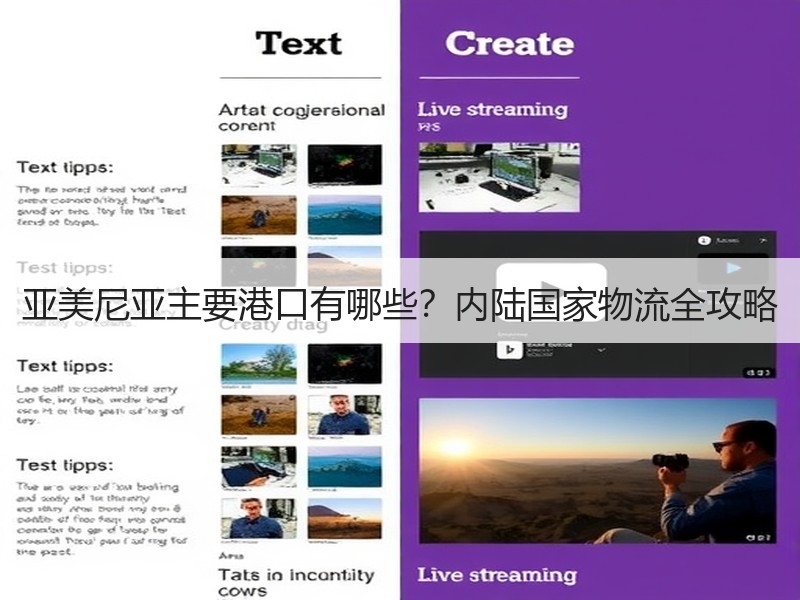Open the dark thumbnail beside the tree landscape thumbnail
The height and width of the screenshot is (600, 800).
[x=344, y=363]
